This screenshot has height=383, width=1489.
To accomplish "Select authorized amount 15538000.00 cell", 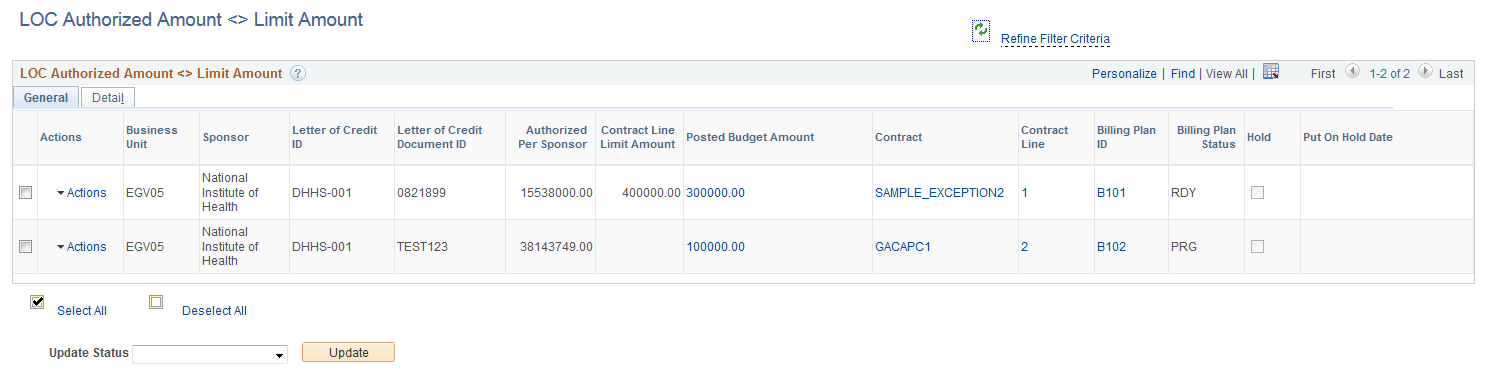I will tap(556, 193).
